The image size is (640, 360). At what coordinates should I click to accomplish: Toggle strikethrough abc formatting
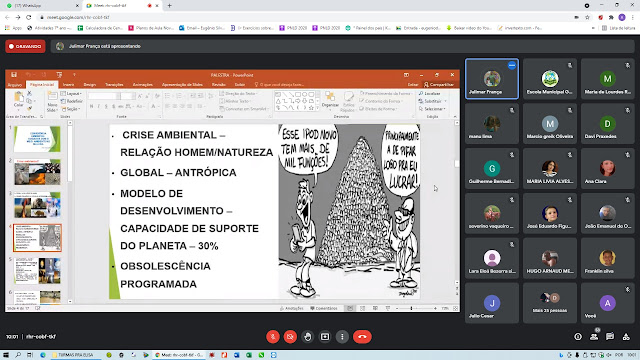[120, 106]
